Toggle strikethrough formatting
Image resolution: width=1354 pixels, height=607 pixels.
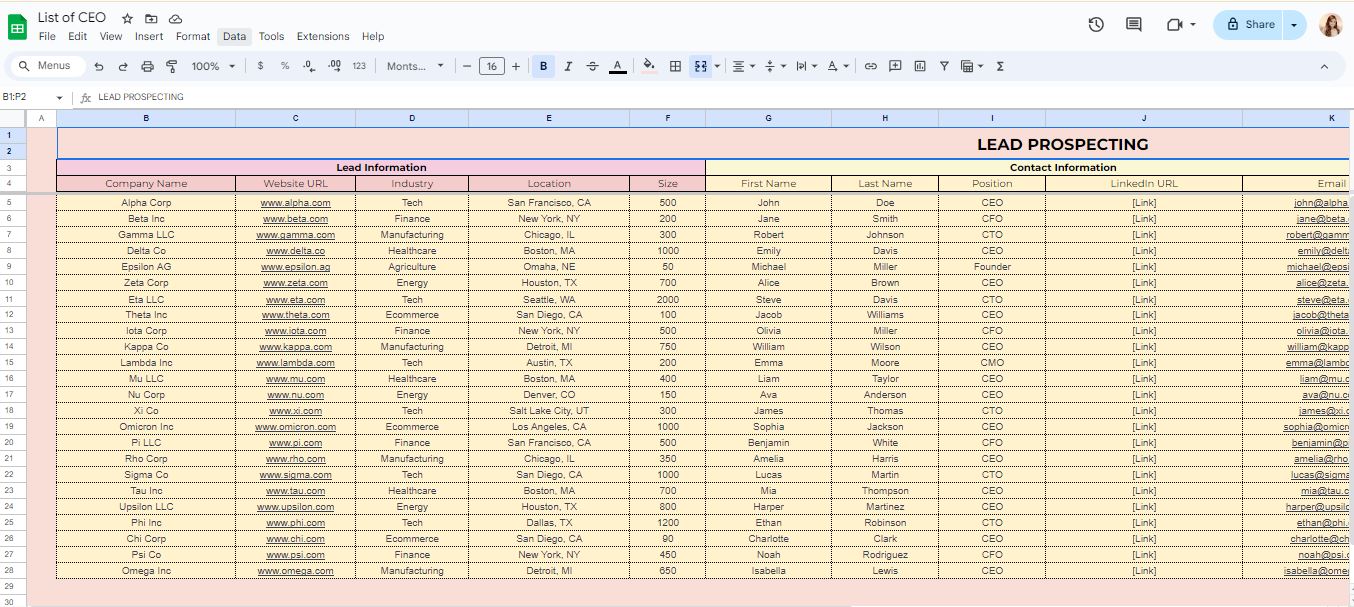tap(592, 66)
